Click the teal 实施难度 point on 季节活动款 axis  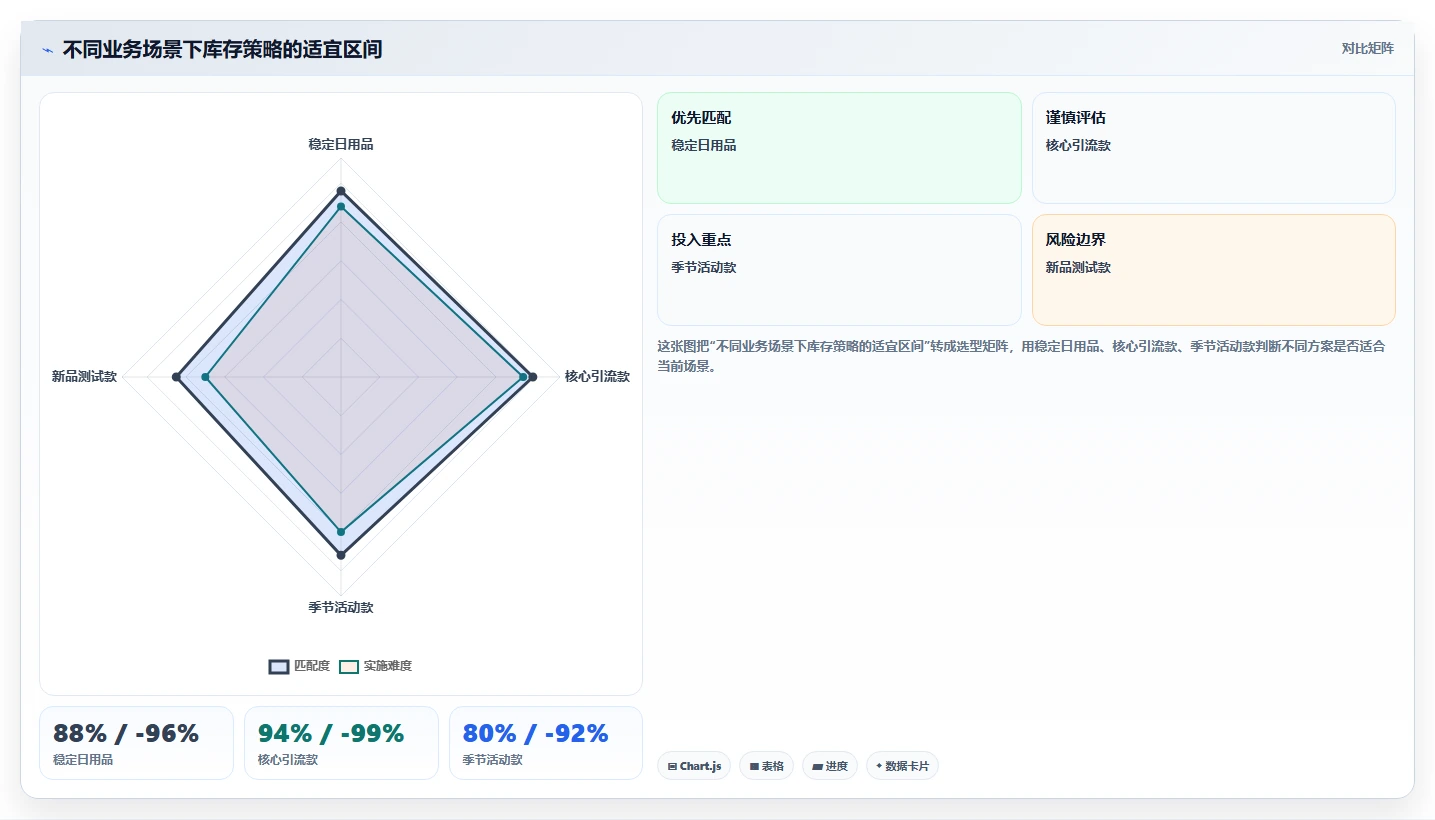pyautogui.click(x=341, y=532)
